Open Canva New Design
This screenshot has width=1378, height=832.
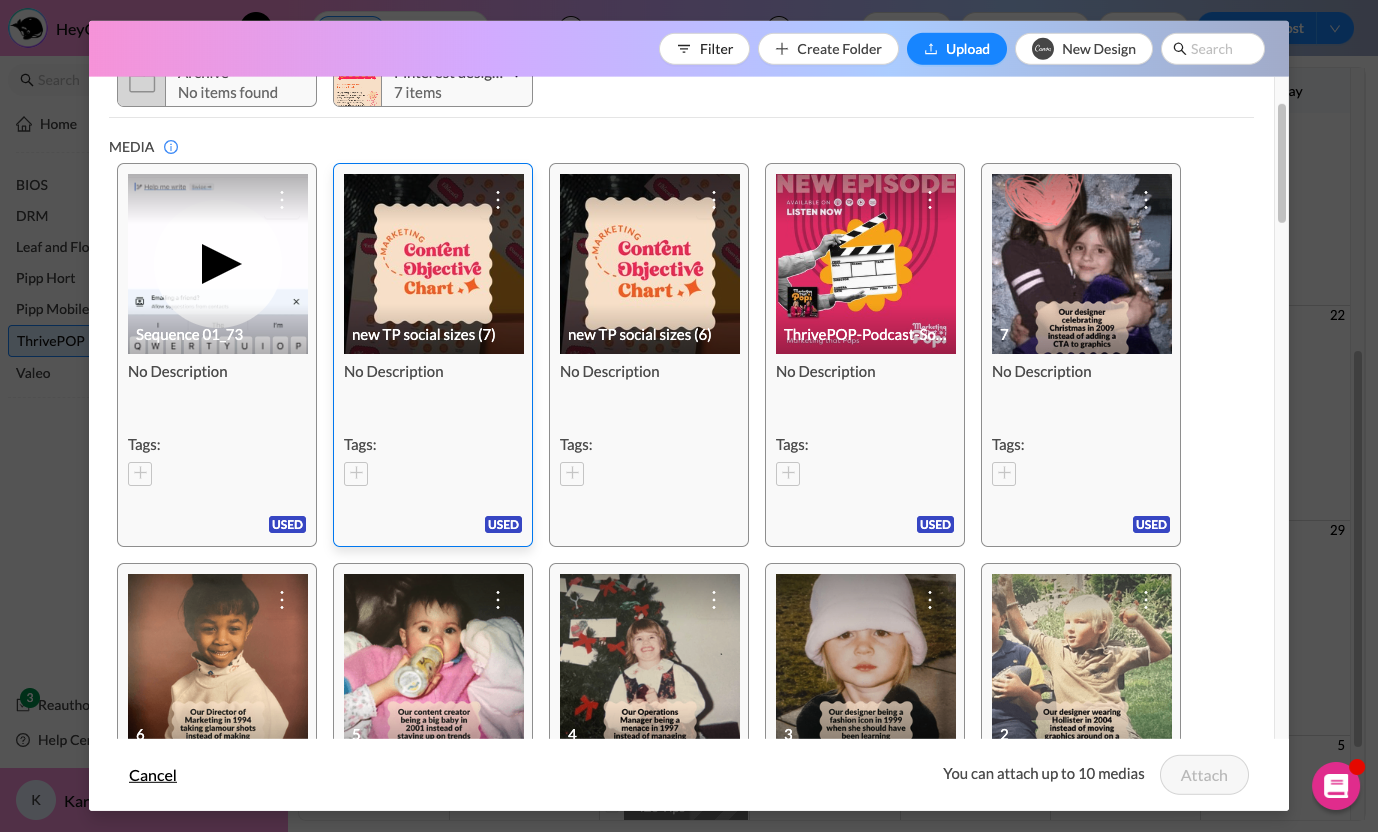pos(1083,49)
